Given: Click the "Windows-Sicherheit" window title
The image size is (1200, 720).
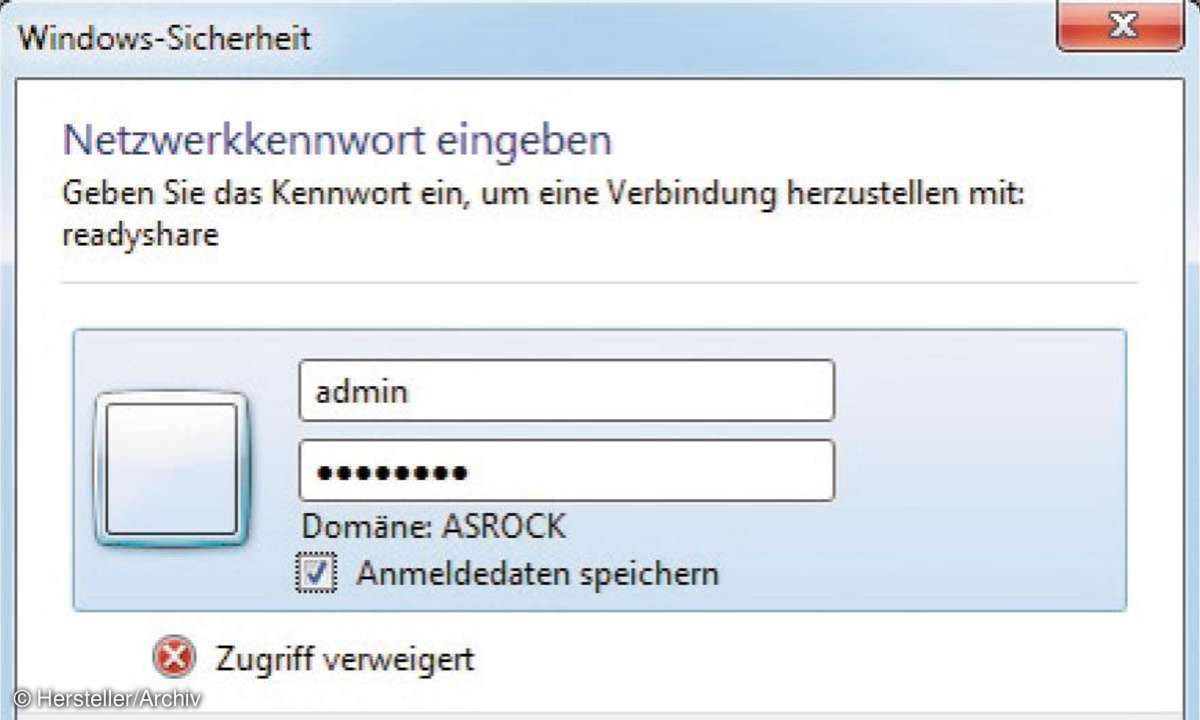Looking at the screenshot, I should tap(165, 38).
